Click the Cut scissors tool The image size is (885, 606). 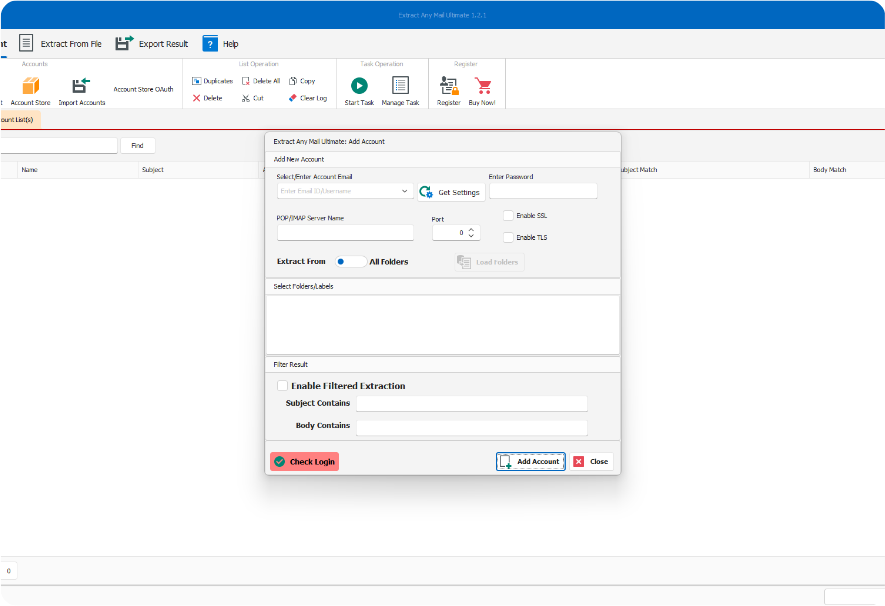tap(253, 98)
